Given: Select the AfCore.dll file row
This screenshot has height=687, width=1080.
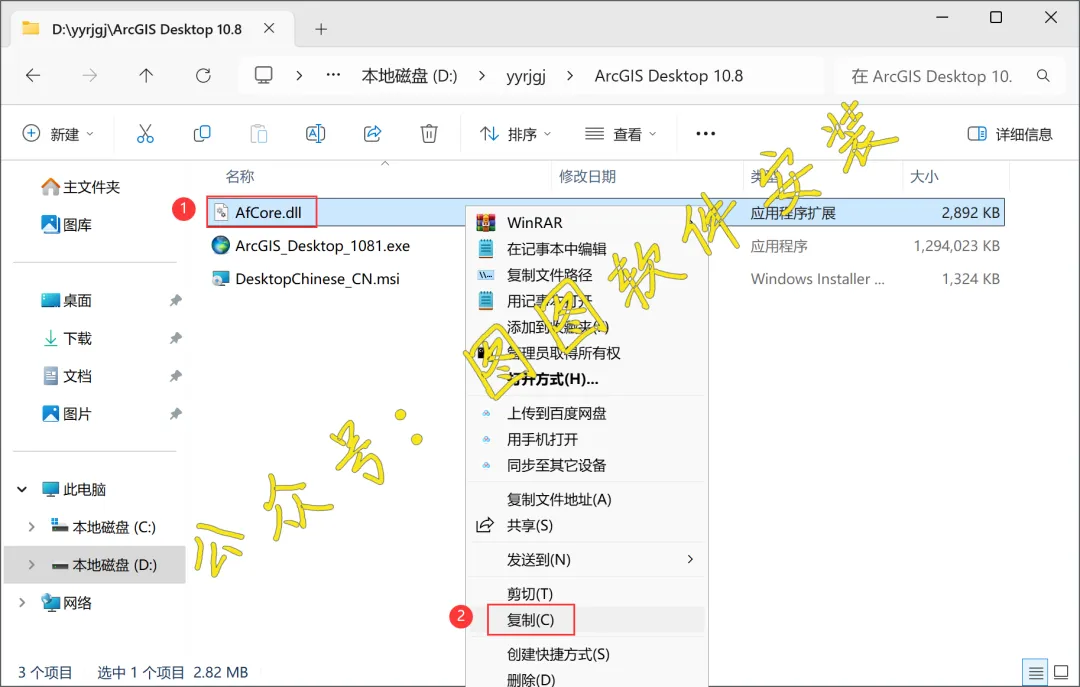Looking at the screenshot, I should (605, 212).
